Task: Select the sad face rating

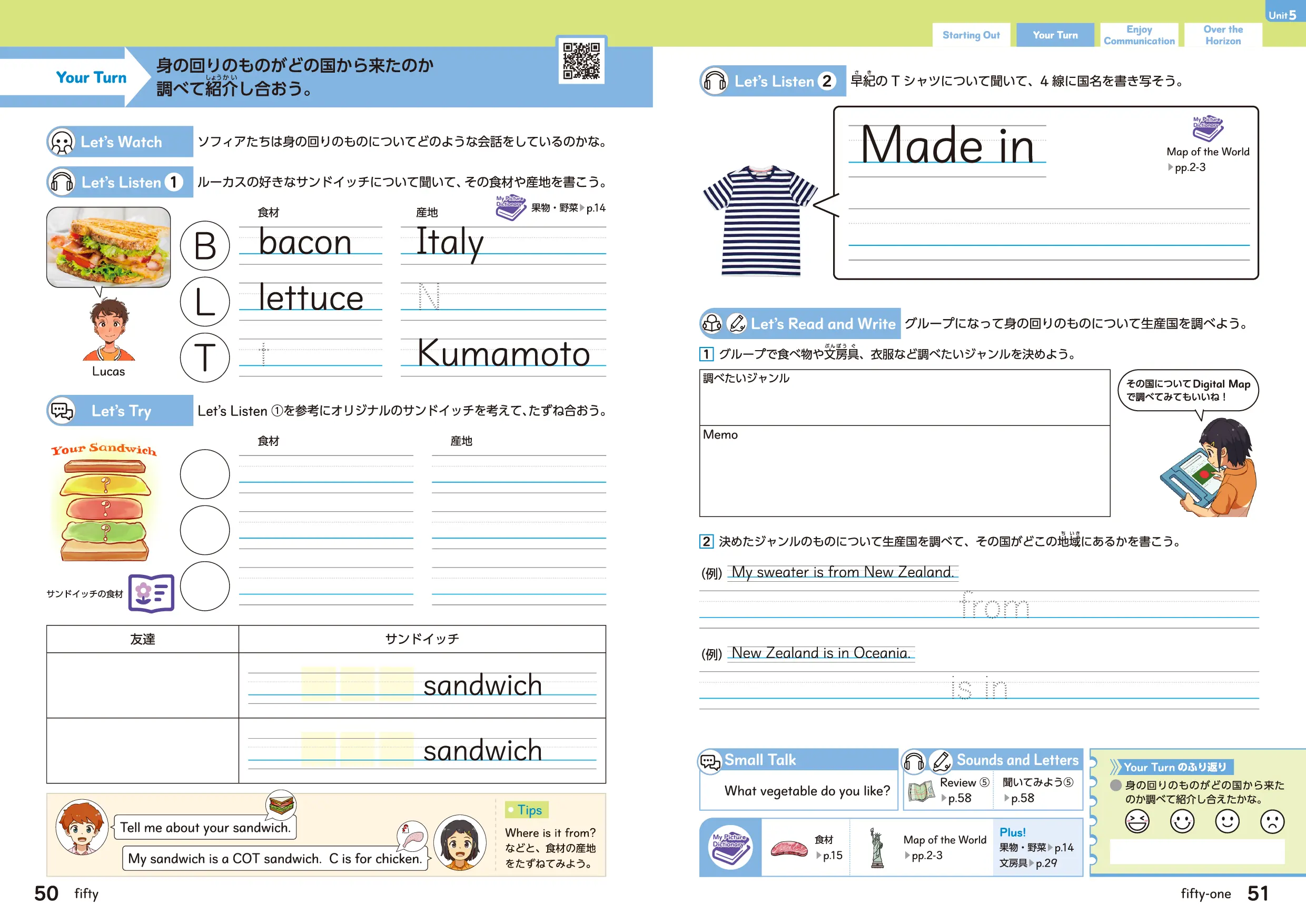Action: pos(1272,821)
